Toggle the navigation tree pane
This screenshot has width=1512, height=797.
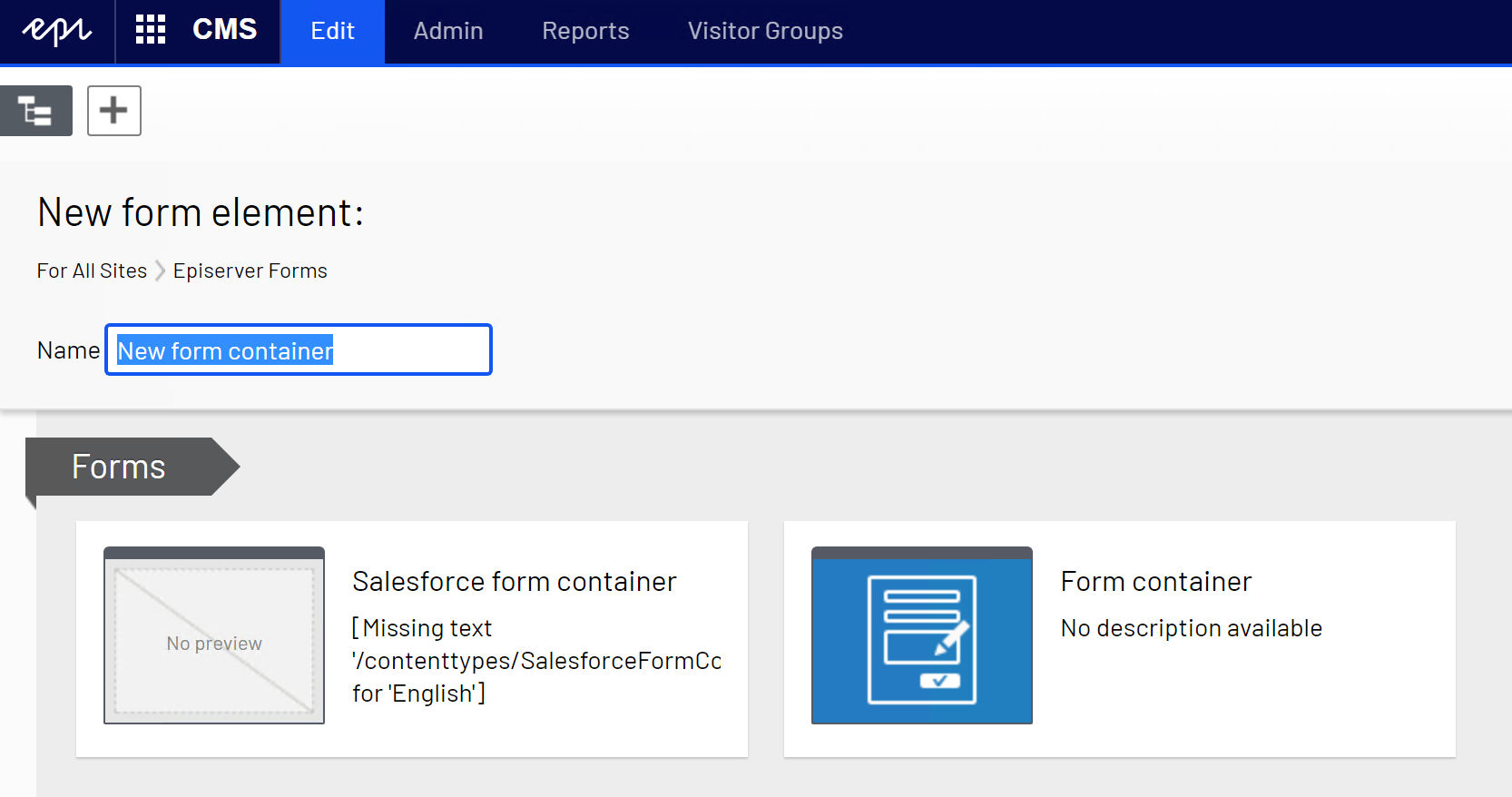35,111
